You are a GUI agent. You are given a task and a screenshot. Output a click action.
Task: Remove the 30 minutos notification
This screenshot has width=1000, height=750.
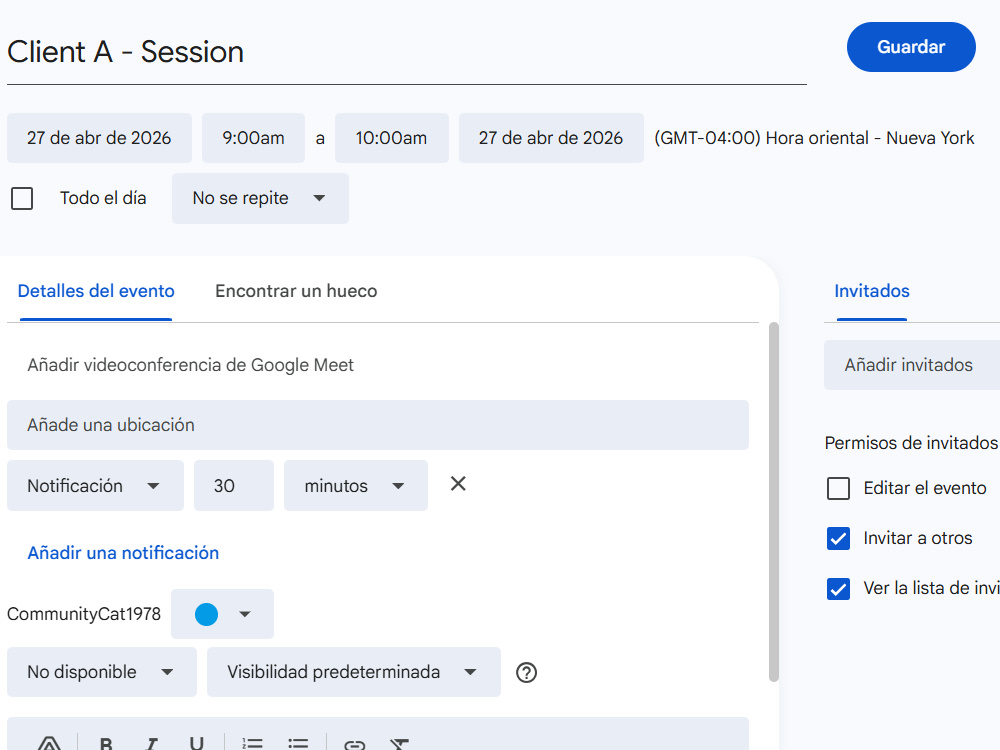pos(458,484)
